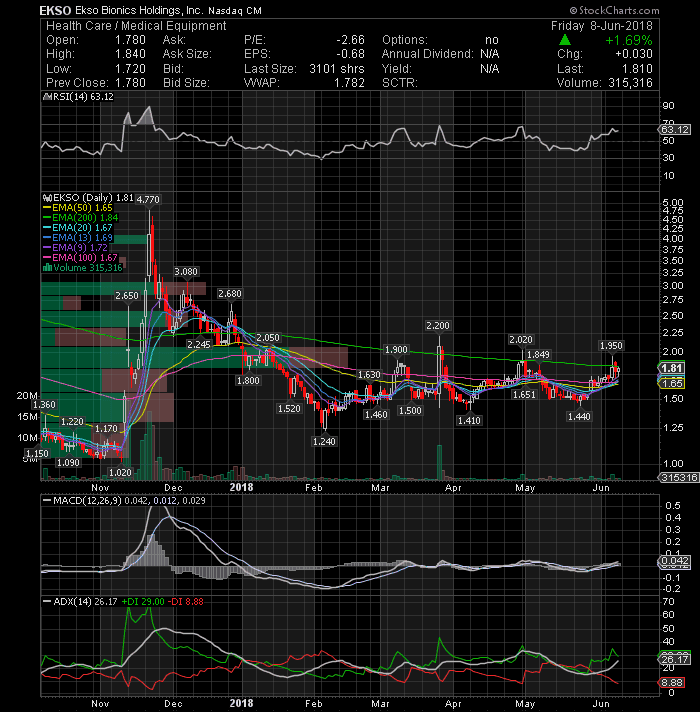Click the Health Care / Medical Equipment sector text
The height and width of the screenshot is (712, 700).
[x=136, y=26]
